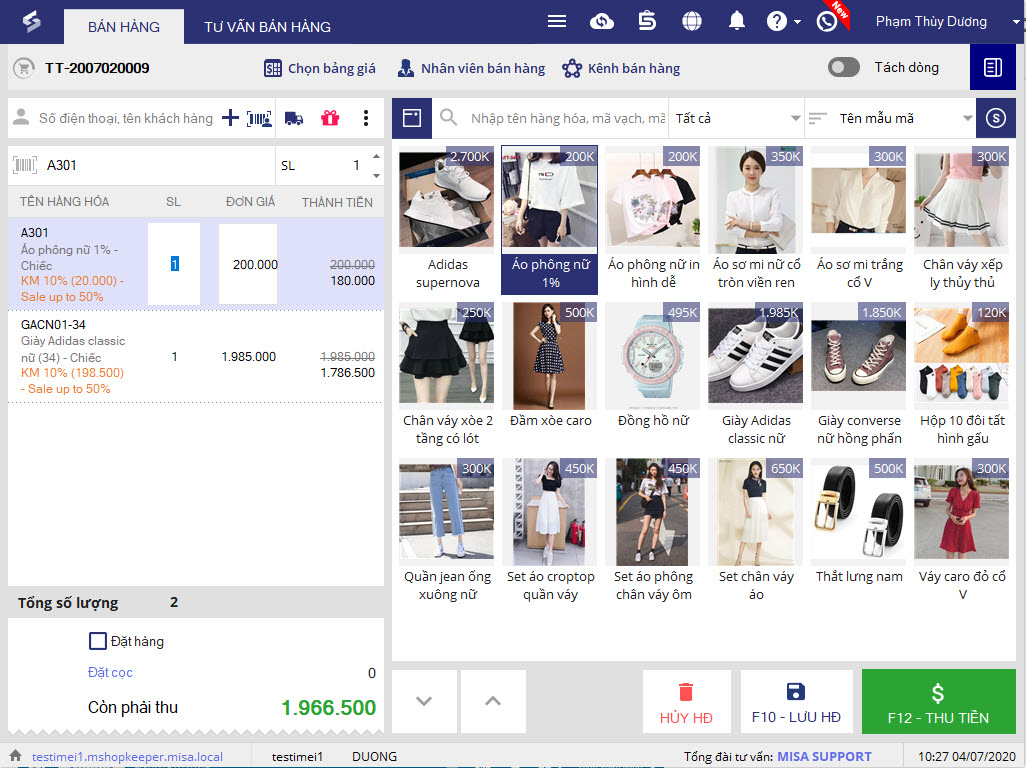The height and width of the screenshot is (768, 1026).
Task: Switch to the TƯ VẤN BÁN HÀNG tab
Action: coord(267,27)
